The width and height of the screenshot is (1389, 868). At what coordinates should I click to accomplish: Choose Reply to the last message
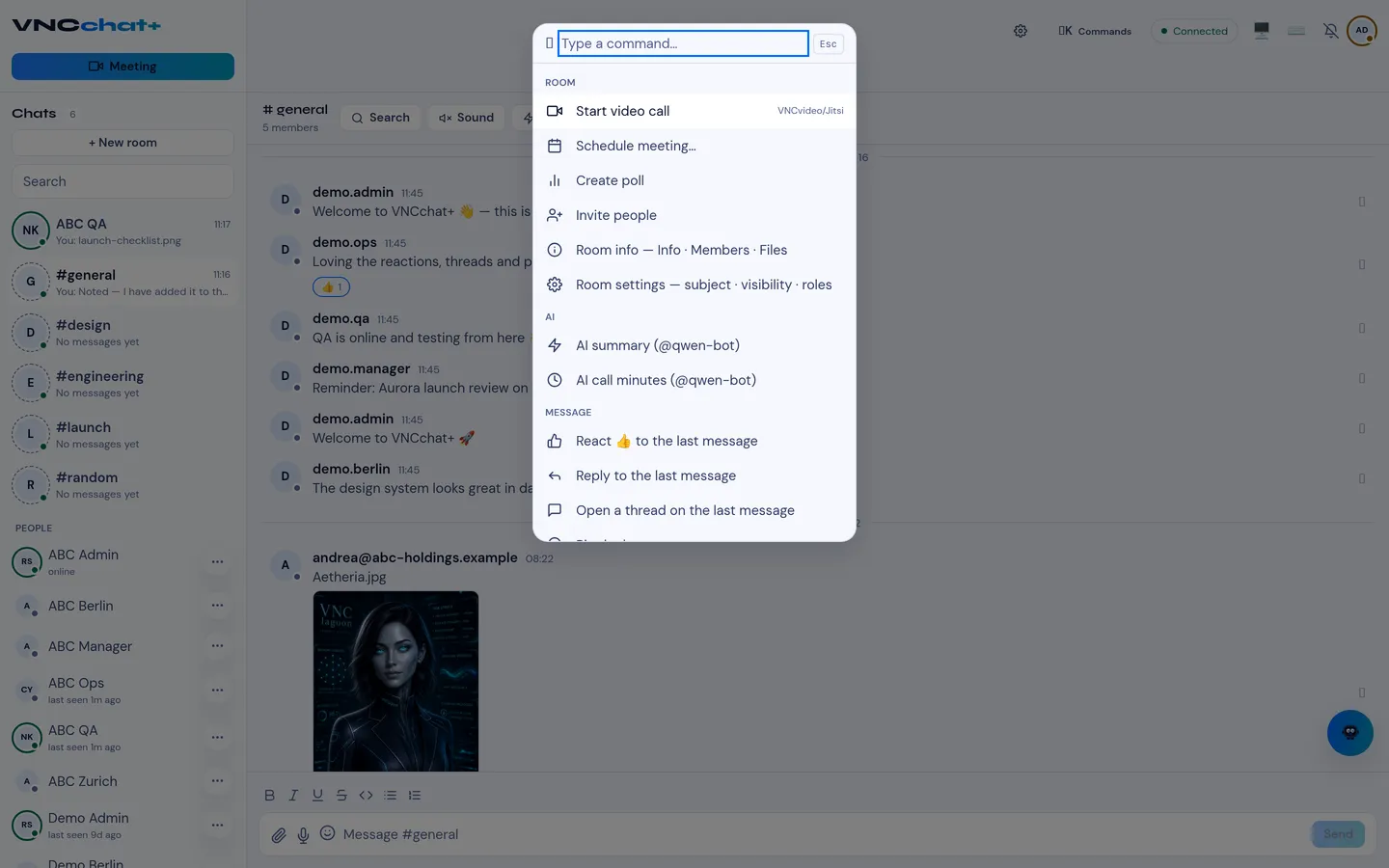tap(694, 475)
